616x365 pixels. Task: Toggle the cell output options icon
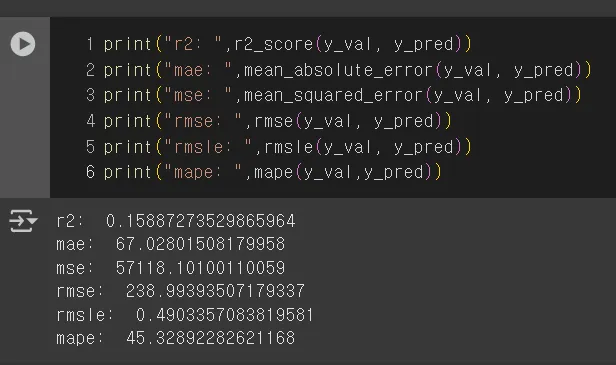click(x=23, y=221)
